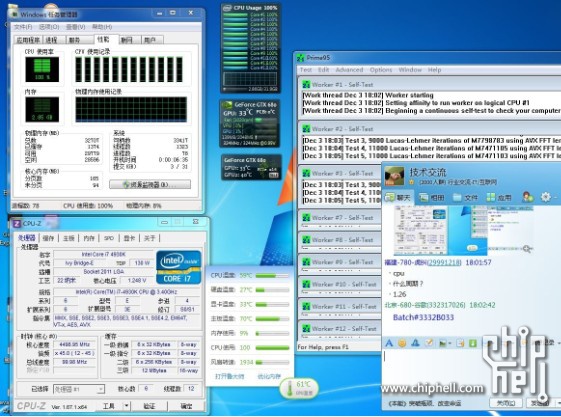The width and height of the screenshot is (561, 417).
Task: Click the green download arrow icon in chat toolbar
Action: pyautogui.click(x=473, y=343)
